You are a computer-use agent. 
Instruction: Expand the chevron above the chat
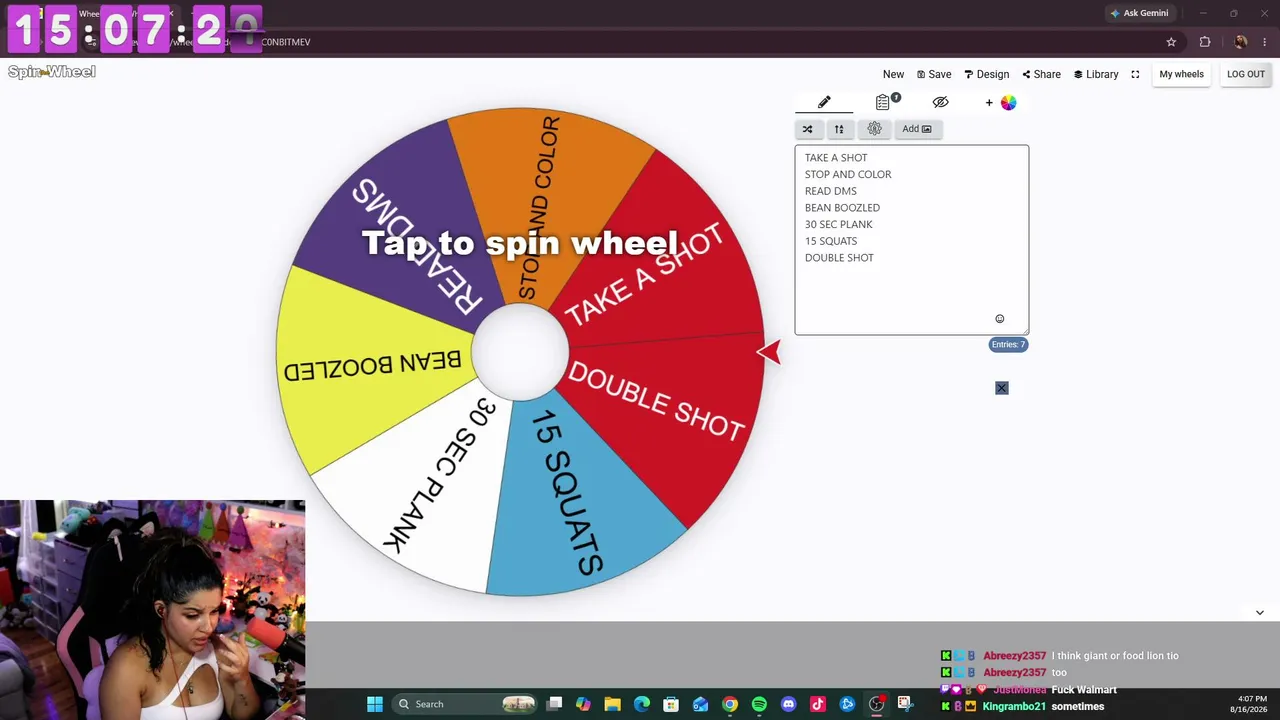(x=1260, y=612)
